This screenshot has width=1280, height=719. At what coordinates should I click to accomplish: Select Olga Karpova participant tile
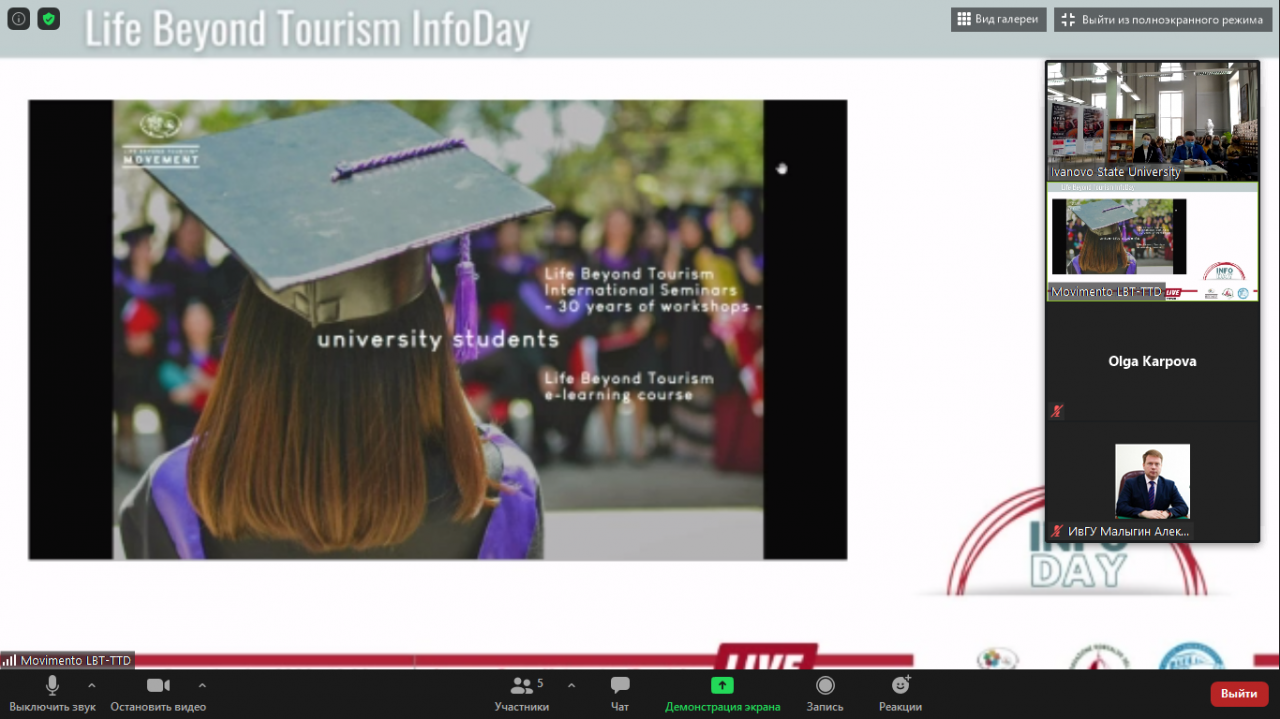click(x=1152, y=361)
